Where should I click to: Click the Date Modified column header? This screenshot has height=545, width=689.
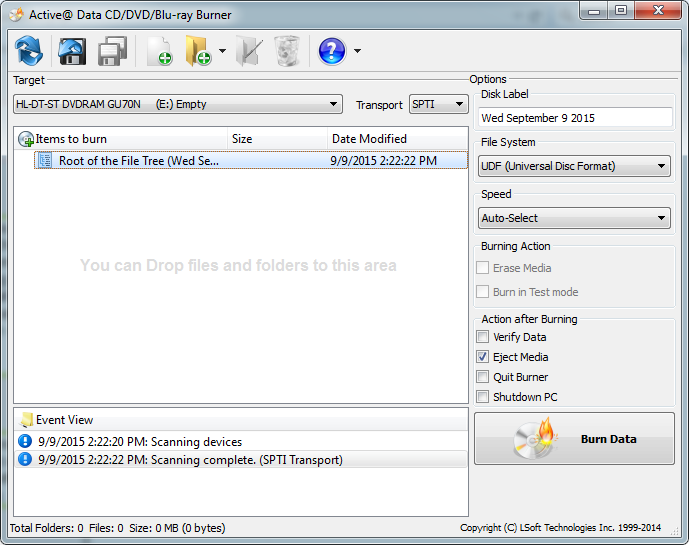pos(397,139)
